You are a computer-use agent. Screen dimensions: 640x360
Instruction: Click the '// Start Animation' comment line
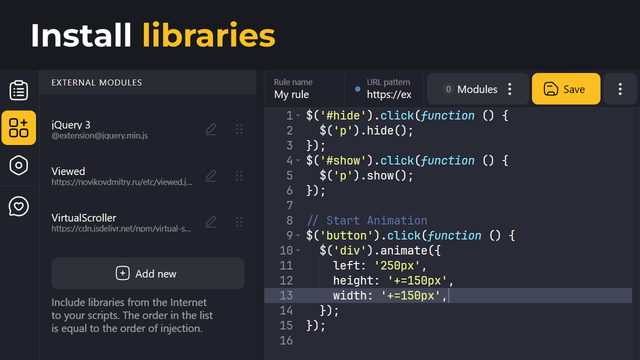click(367, 220)
